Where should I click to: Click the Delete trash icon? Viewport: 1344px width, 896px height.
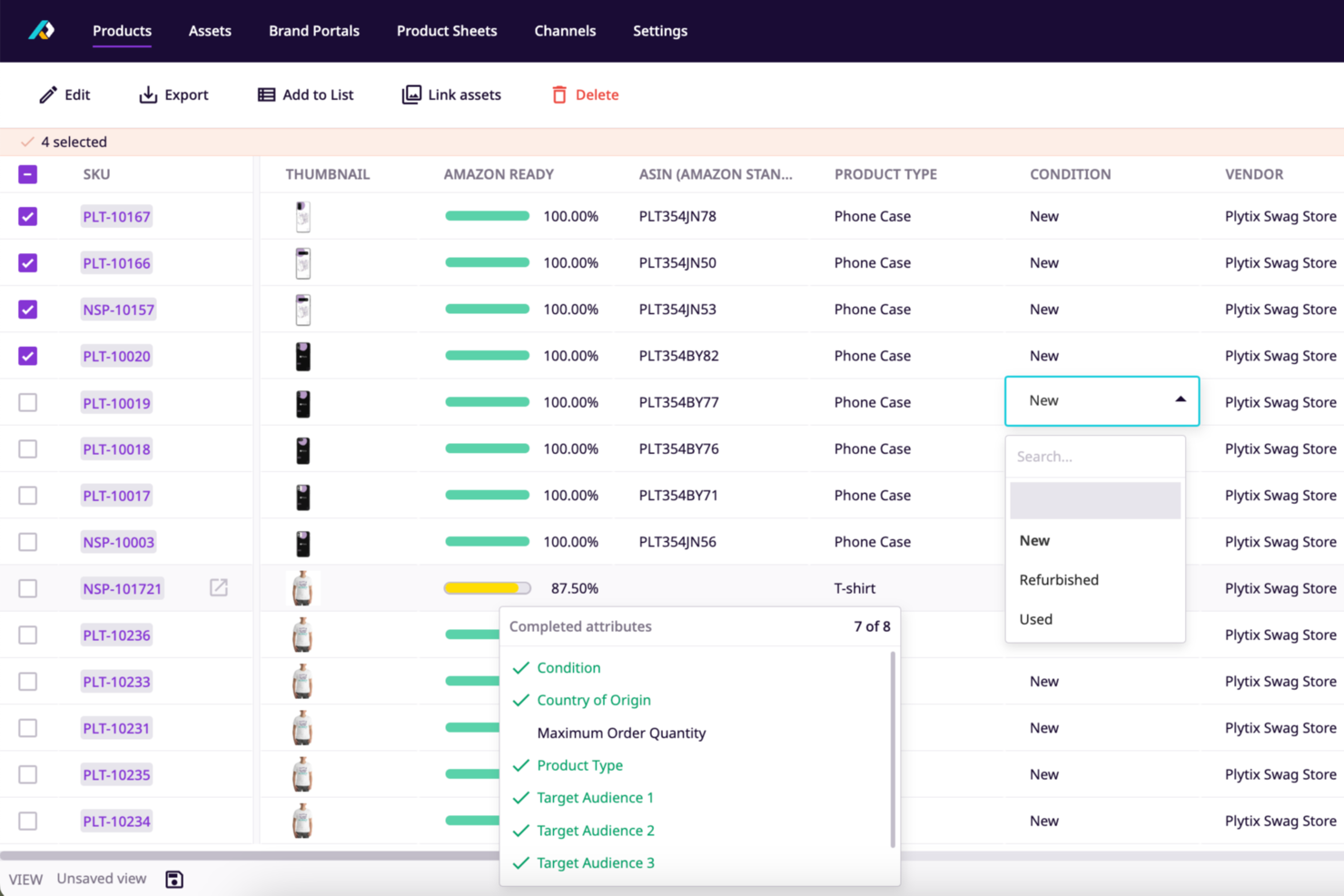[559, 94]
